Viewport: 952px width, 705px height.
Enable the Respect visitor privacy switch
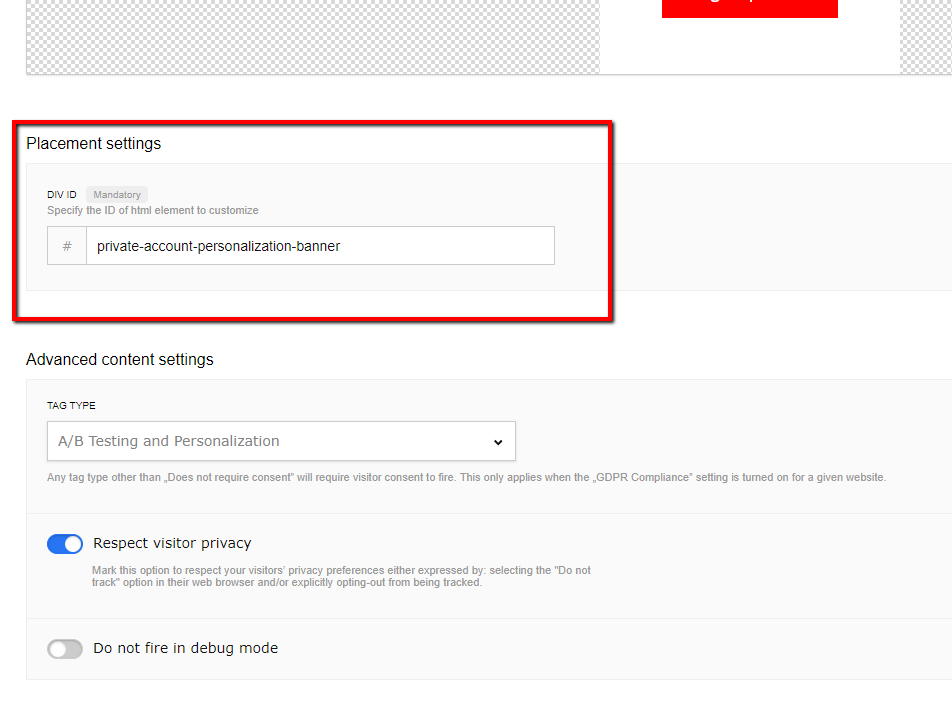coord(65,544)
